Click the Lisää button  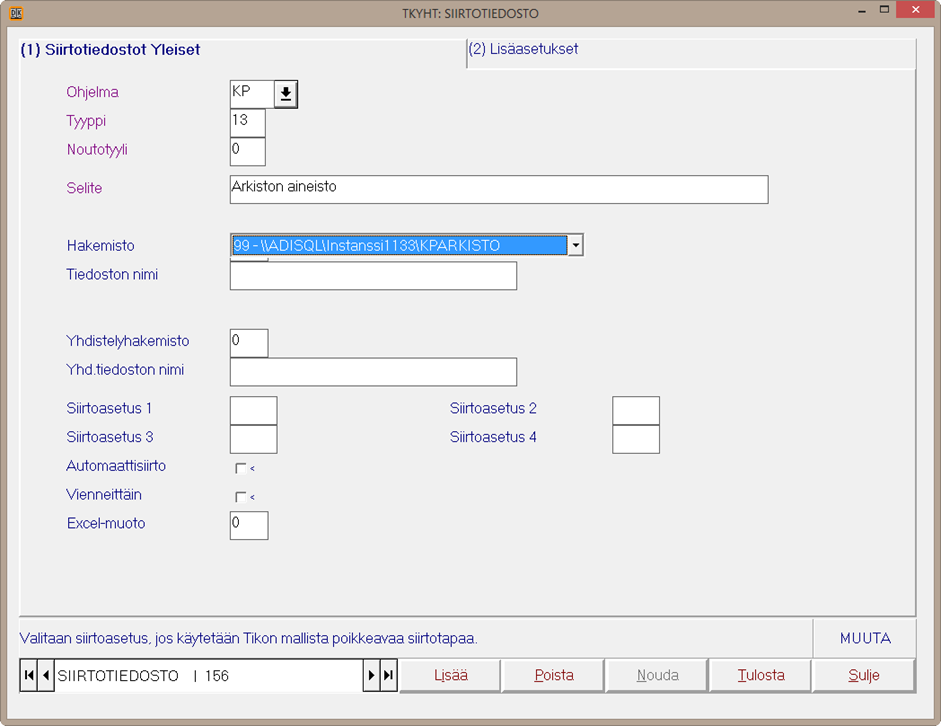[450, 676]
